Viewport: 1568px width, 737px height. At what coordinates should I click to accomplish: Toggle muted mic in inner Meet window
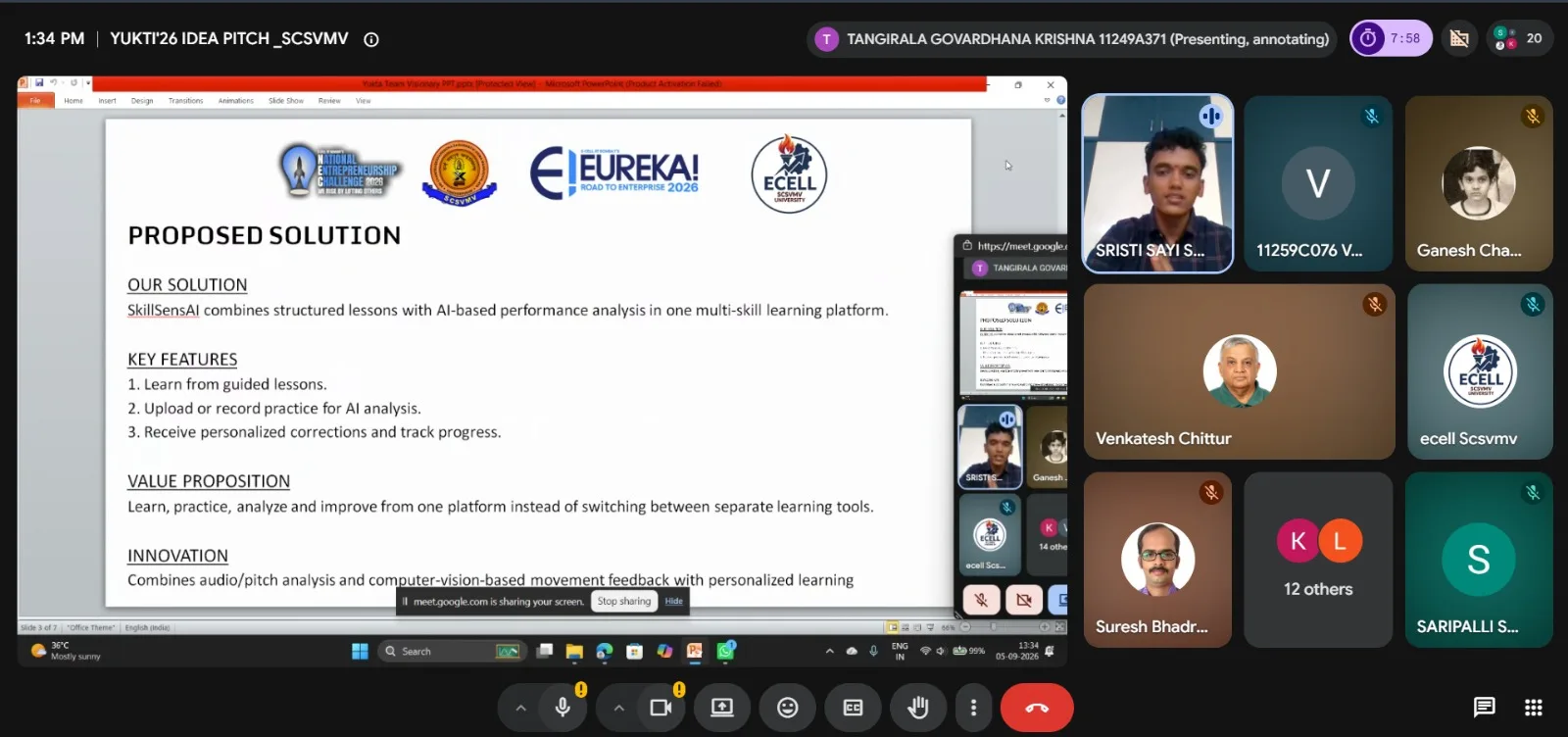(981, 599)
